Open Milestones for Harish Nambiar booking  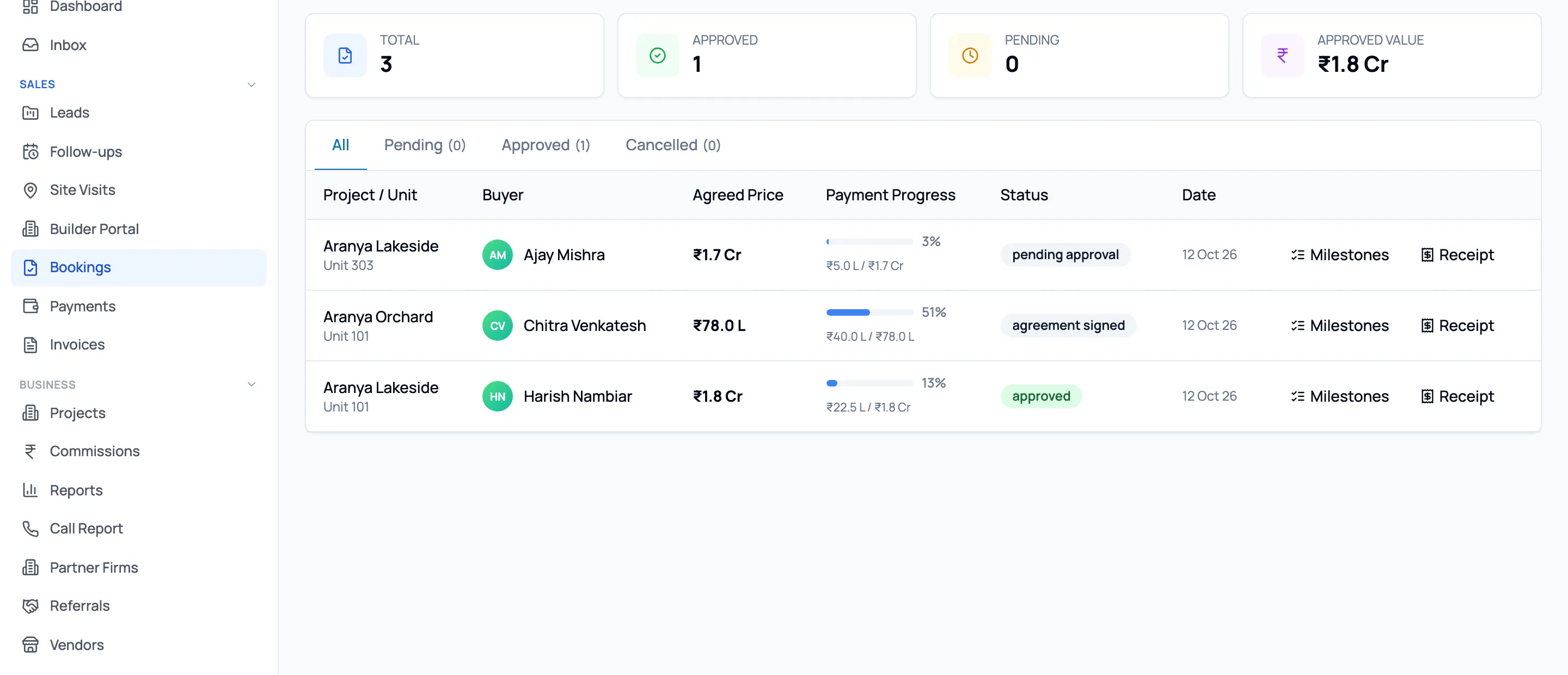[x=1339, y=396]
